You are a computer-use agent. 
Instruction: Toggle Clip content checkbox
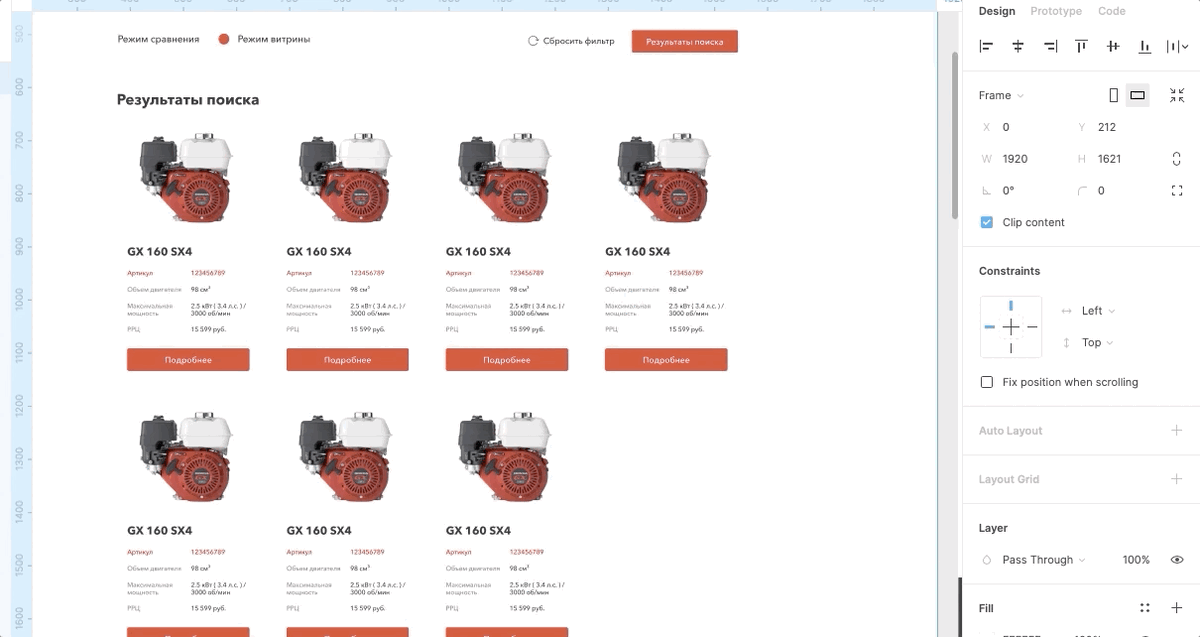point(987,223)
